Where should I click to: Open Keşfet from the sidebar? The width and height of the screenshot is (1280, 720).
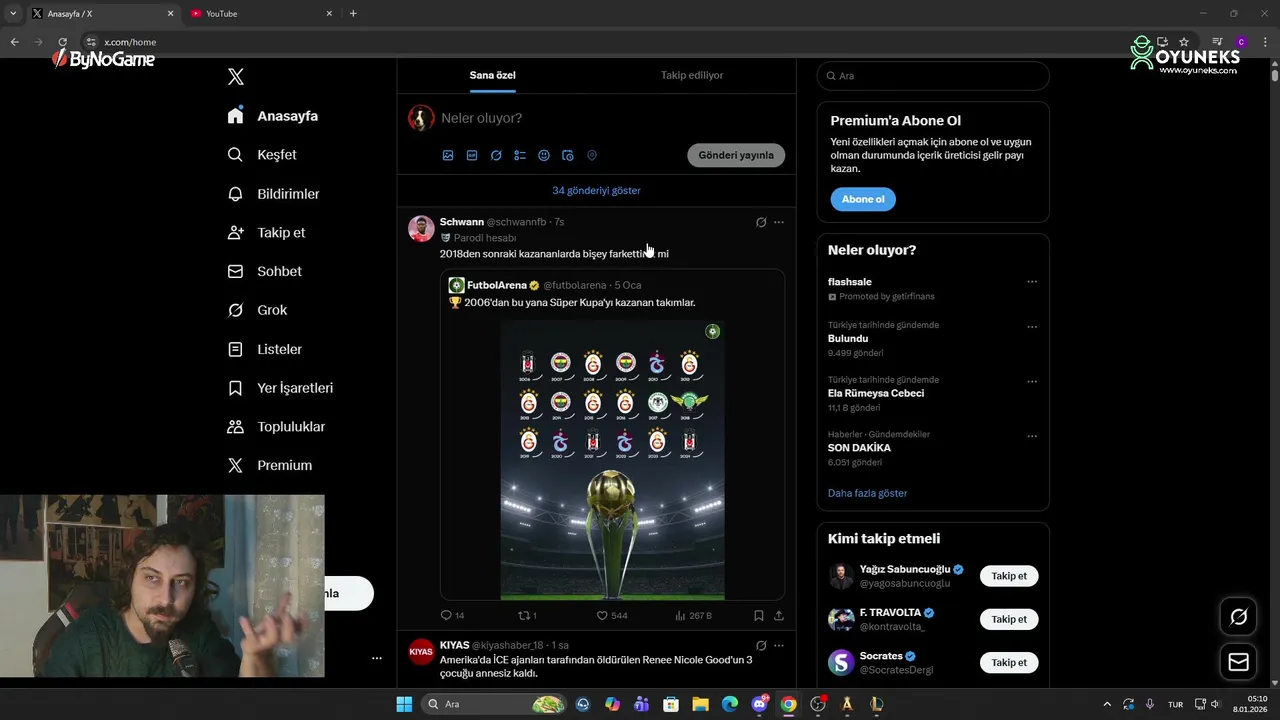pos(262,155)
